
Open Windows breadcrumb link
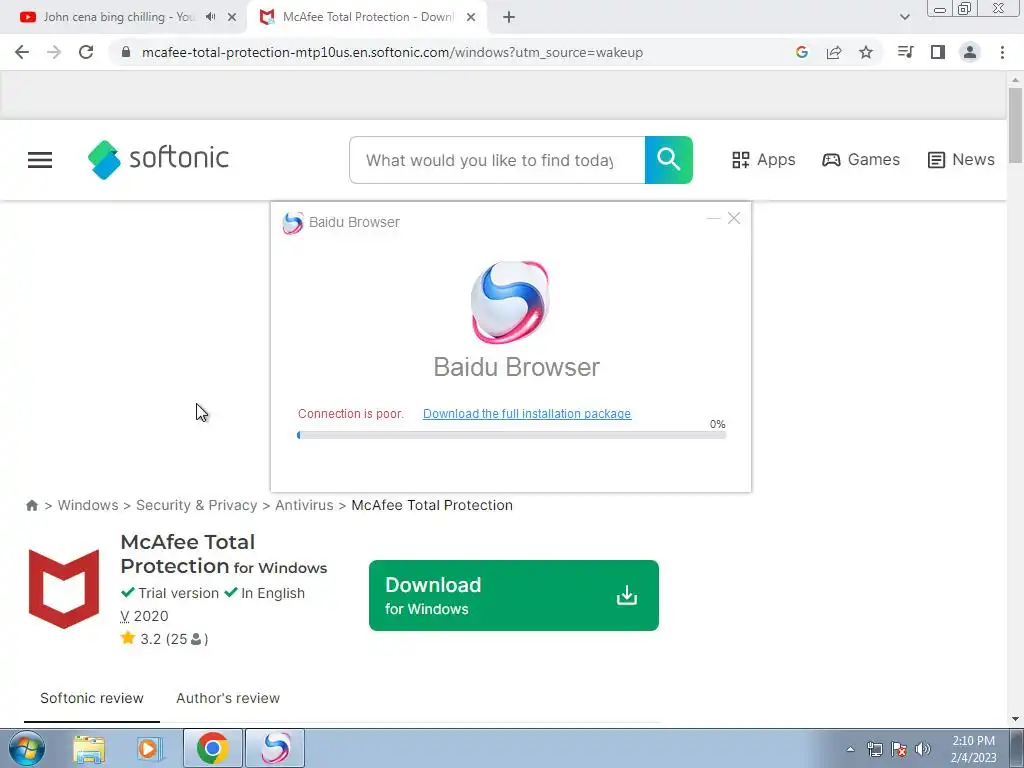88,505
